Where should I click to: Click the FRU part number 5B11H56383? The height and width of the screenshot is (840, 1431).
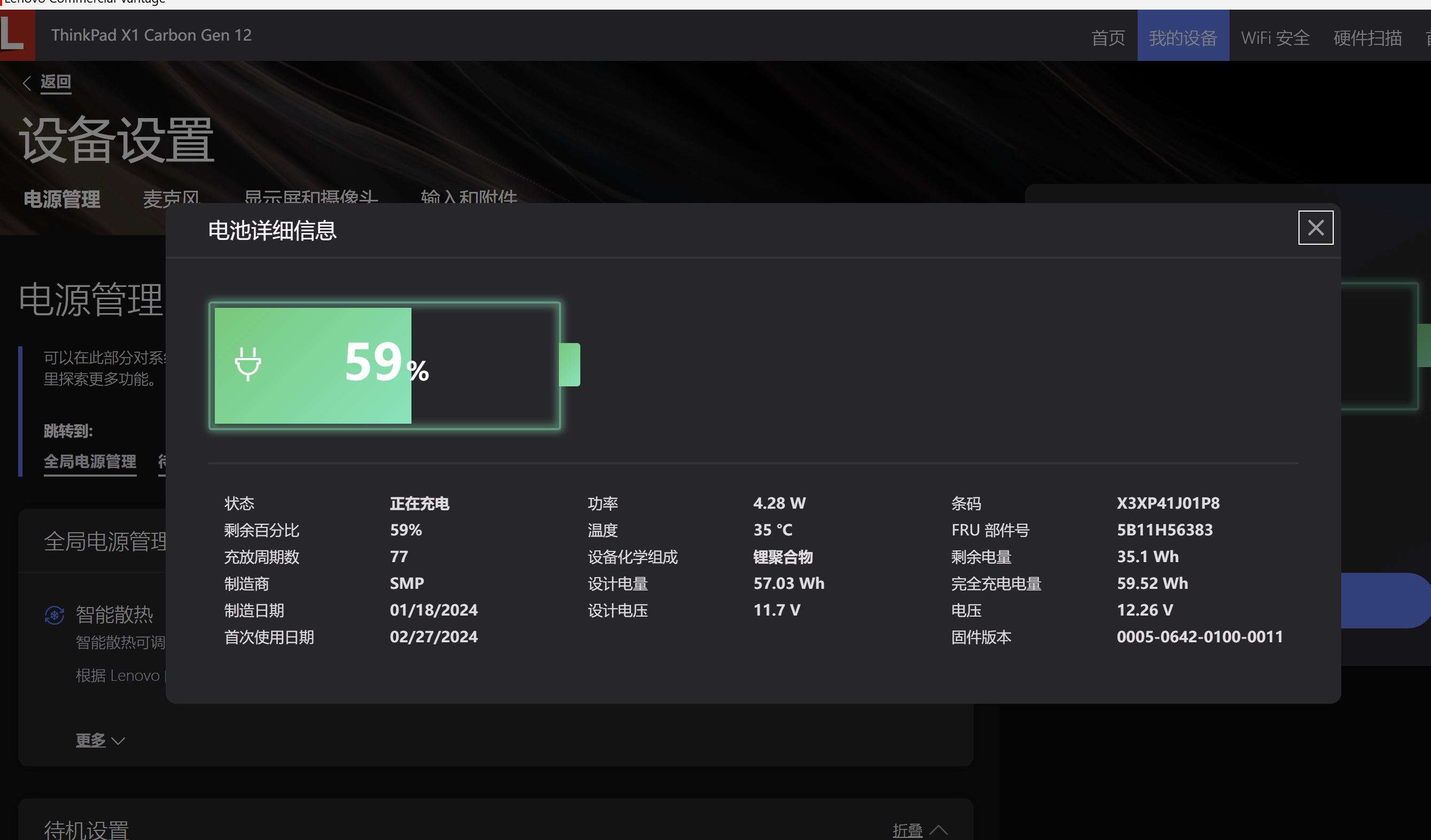[1165, 530]
